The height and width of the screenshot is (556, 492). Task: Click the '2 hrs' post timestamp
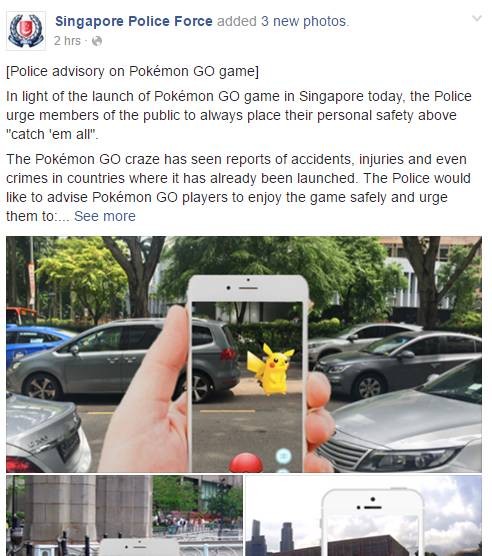[x=67, y=41]
